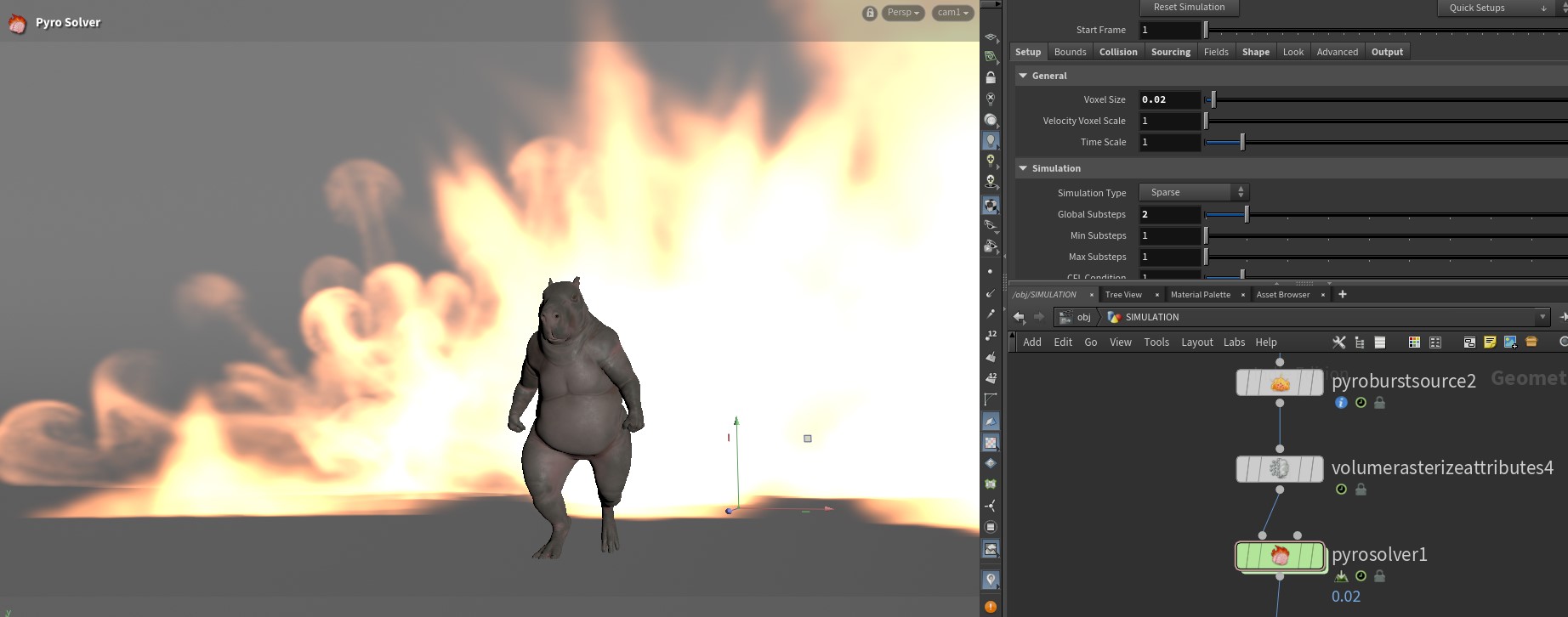This screenshot has width=1568, height=617.
Task: Click the volumerasterizeattributes4 node icon
Action: (x=1280, y=469)
